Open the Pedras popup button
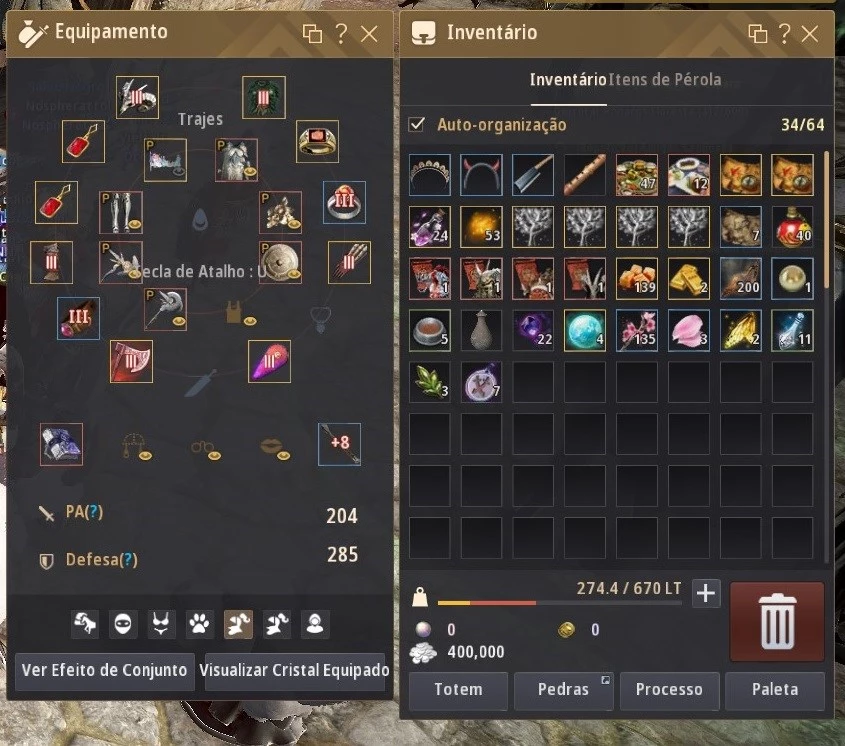Viewport: 845px width, 746px height. tap(563, 689)
